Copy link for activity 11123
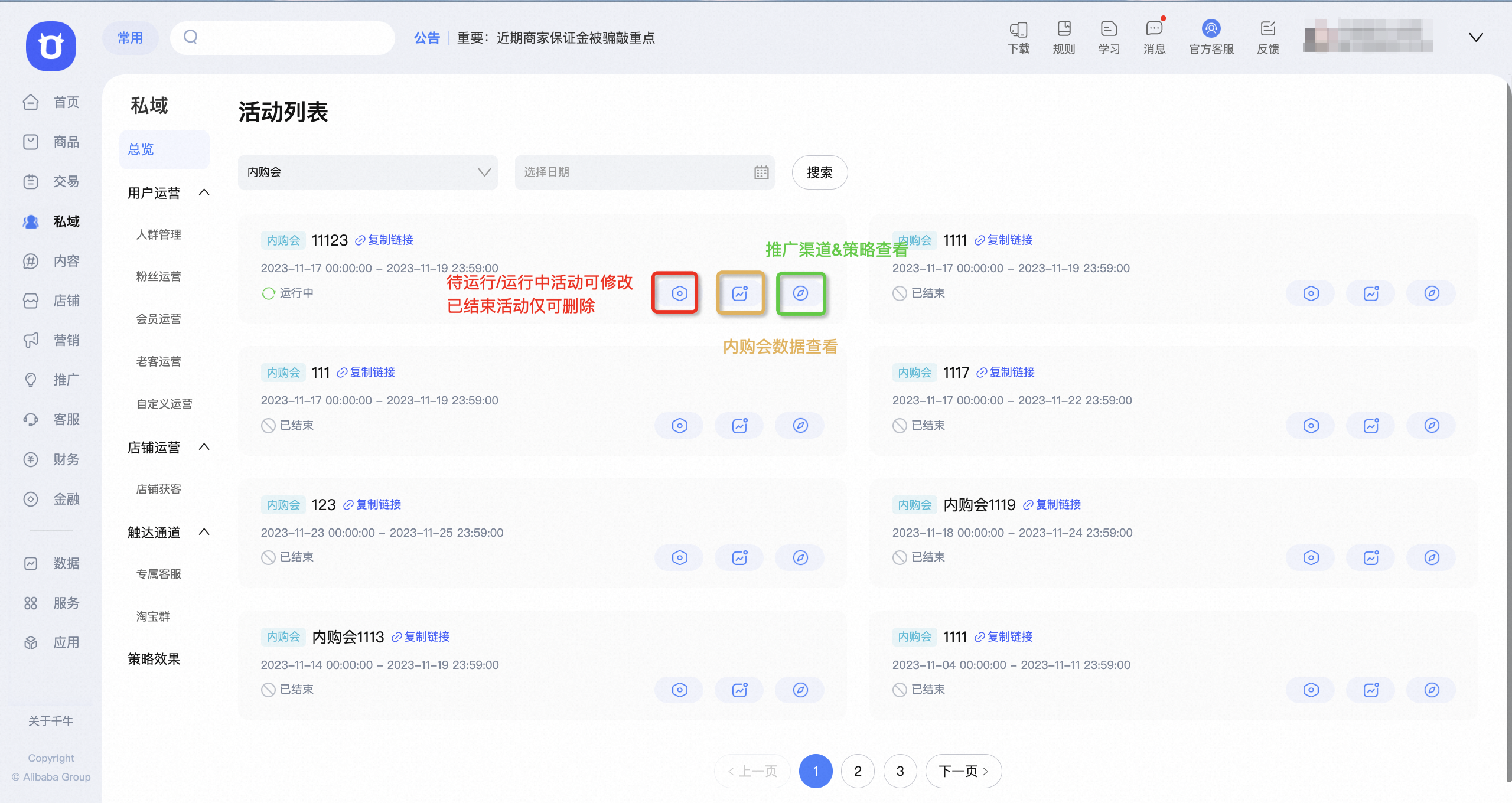The image size is (1512, 803). click(x=384, y=240)
